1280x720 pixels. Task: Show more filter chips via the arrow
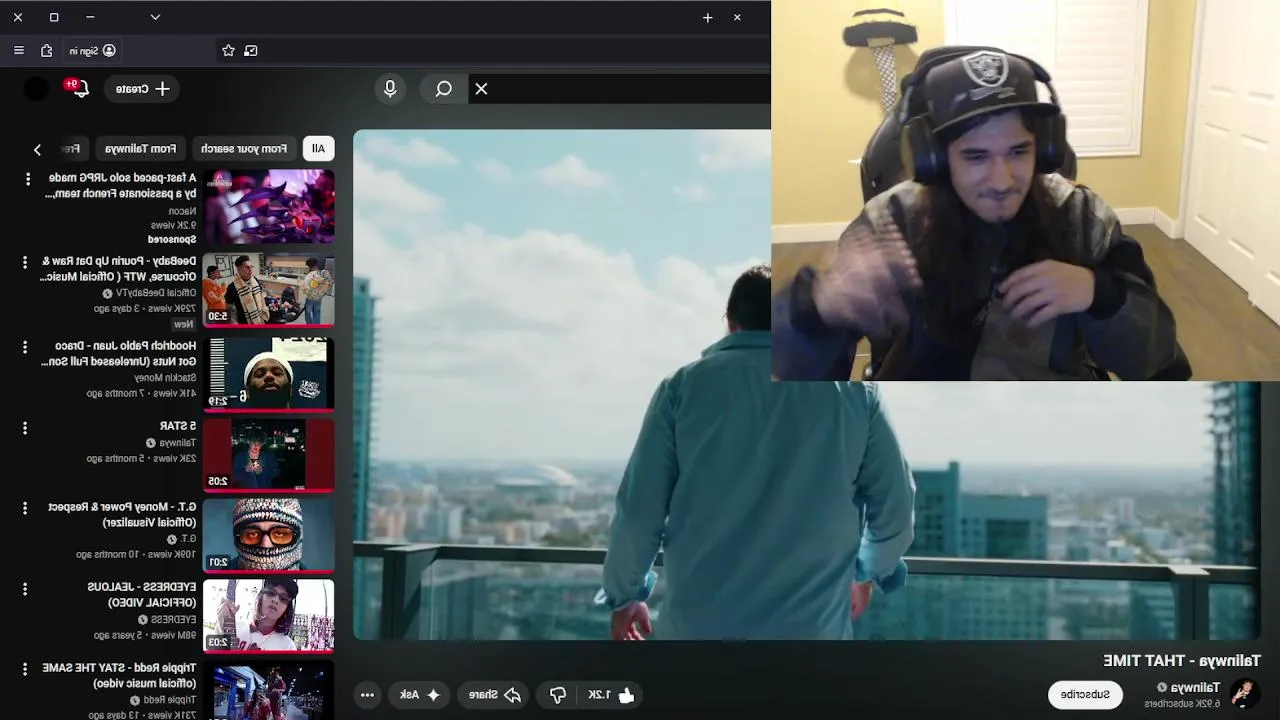point(37,149)
